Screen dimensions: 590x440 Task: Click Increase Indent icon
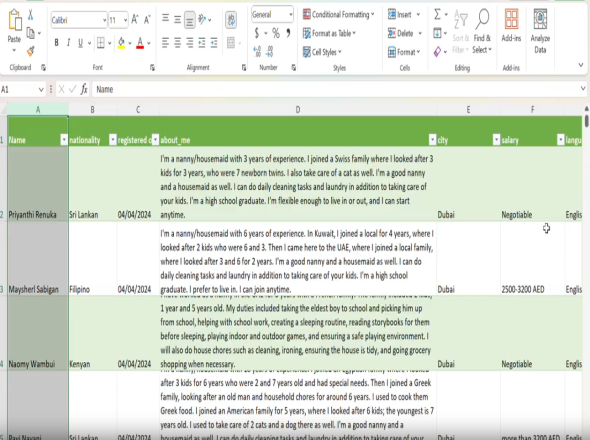(214, 43)
